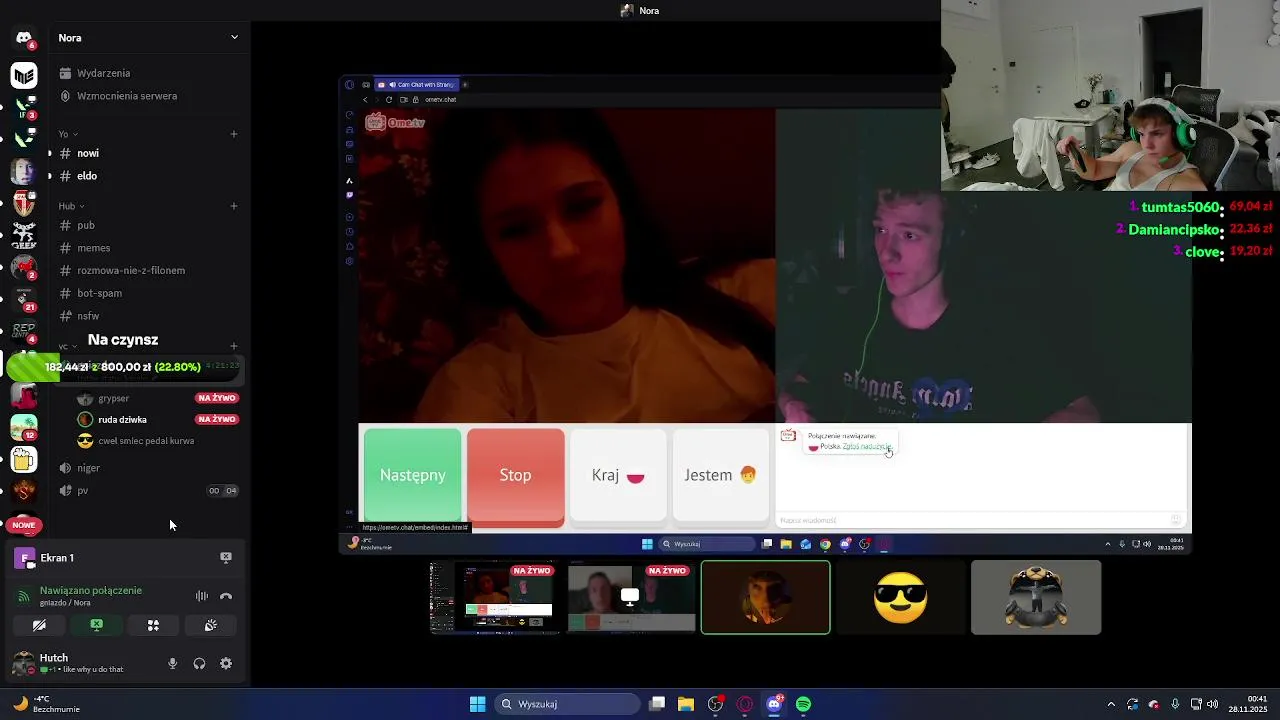Open the soundboard button
1280x720 pixels.
(x=211, y=625)
